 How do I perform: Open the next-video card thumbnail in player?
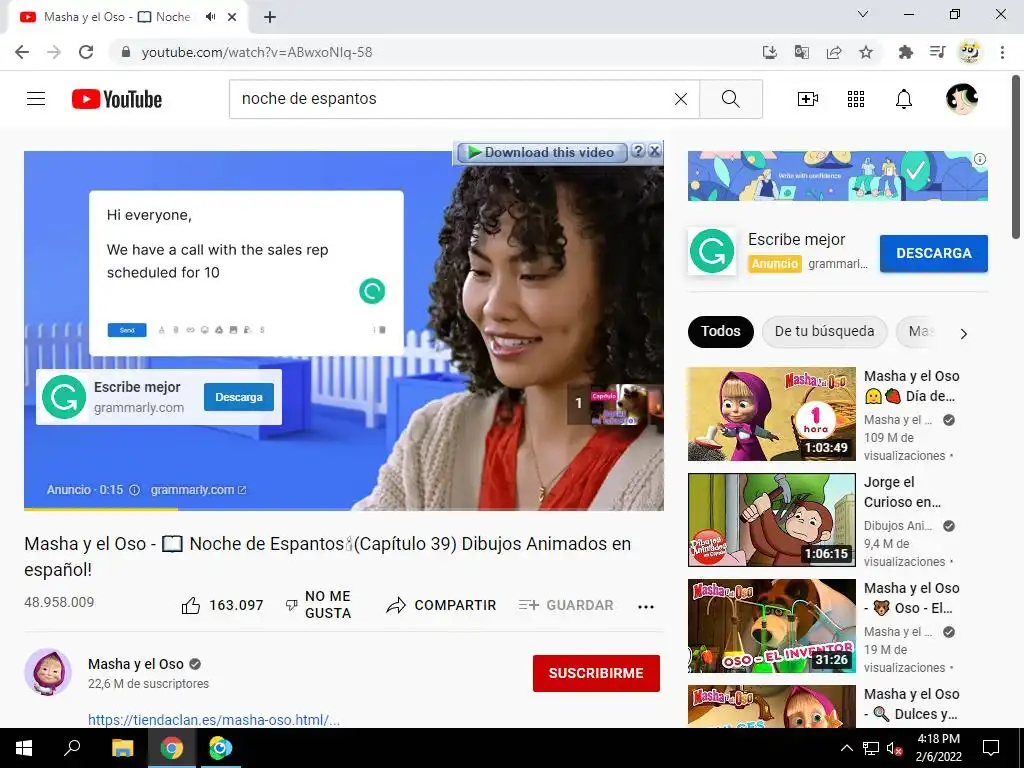615,404
